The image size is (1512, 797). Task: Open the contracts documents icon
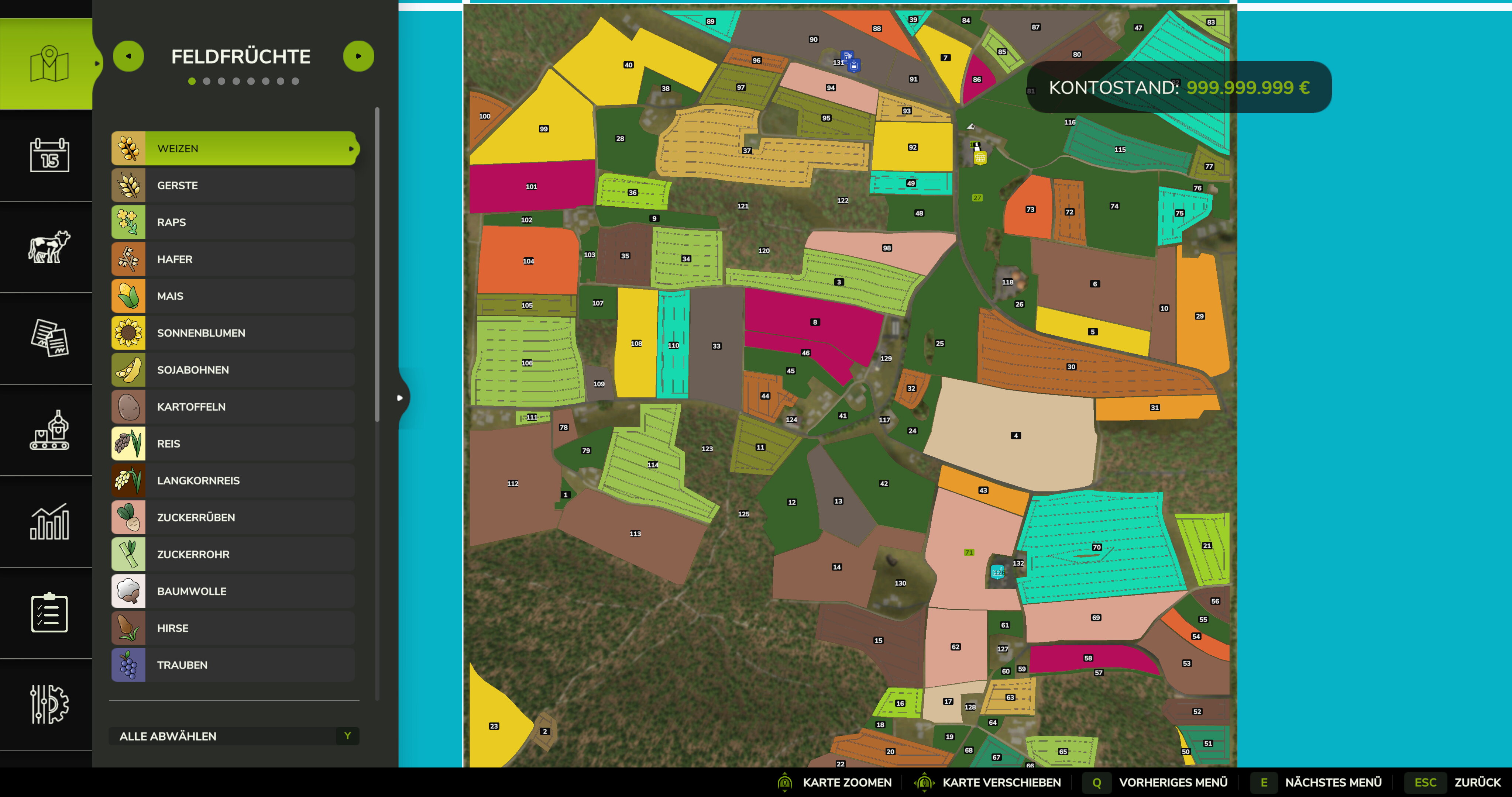coord(49,338)
